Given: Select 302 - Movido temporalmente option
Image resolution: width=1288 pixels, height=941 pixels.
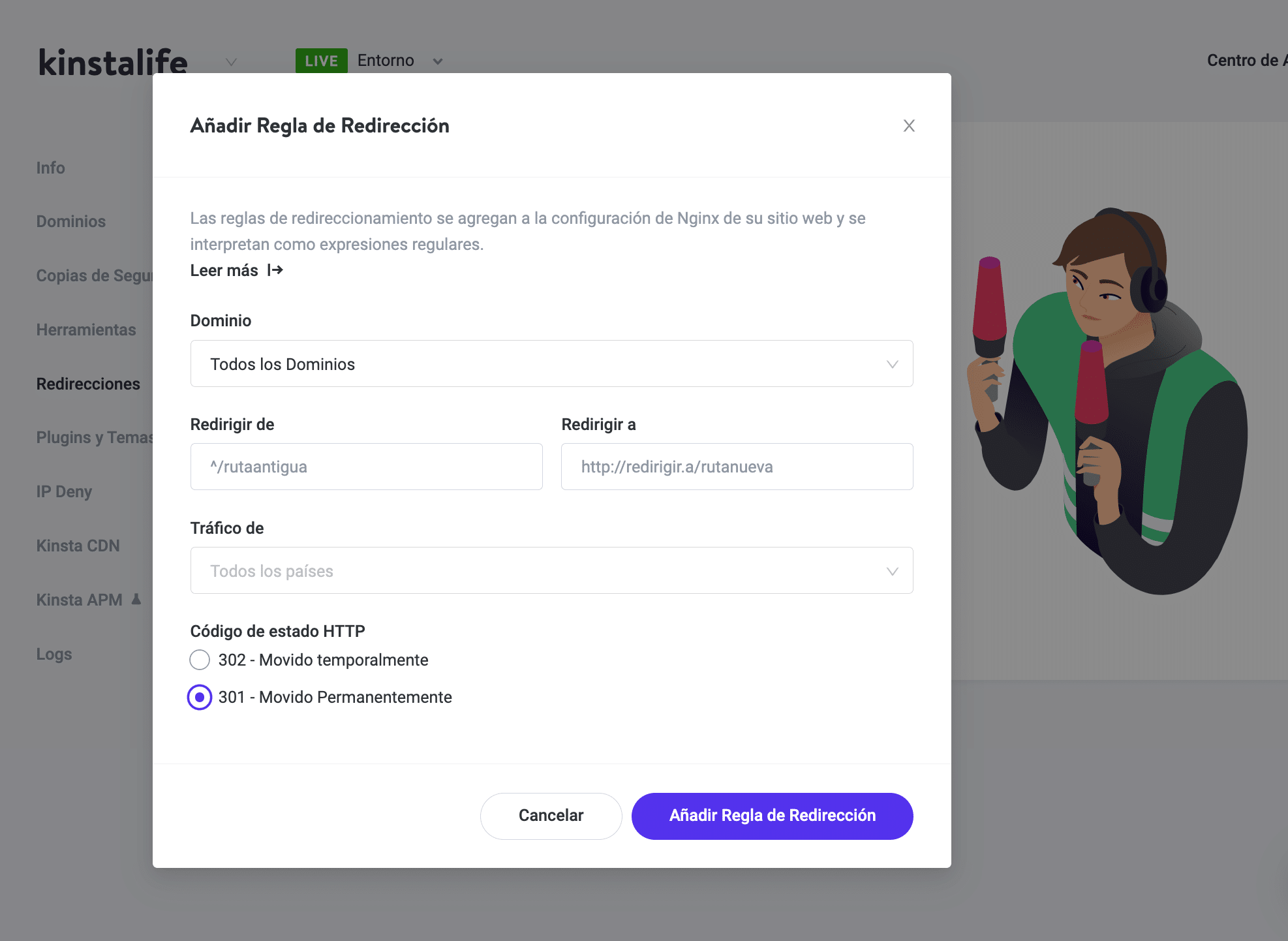Looking at the screenshot, I should pos(200,660).
